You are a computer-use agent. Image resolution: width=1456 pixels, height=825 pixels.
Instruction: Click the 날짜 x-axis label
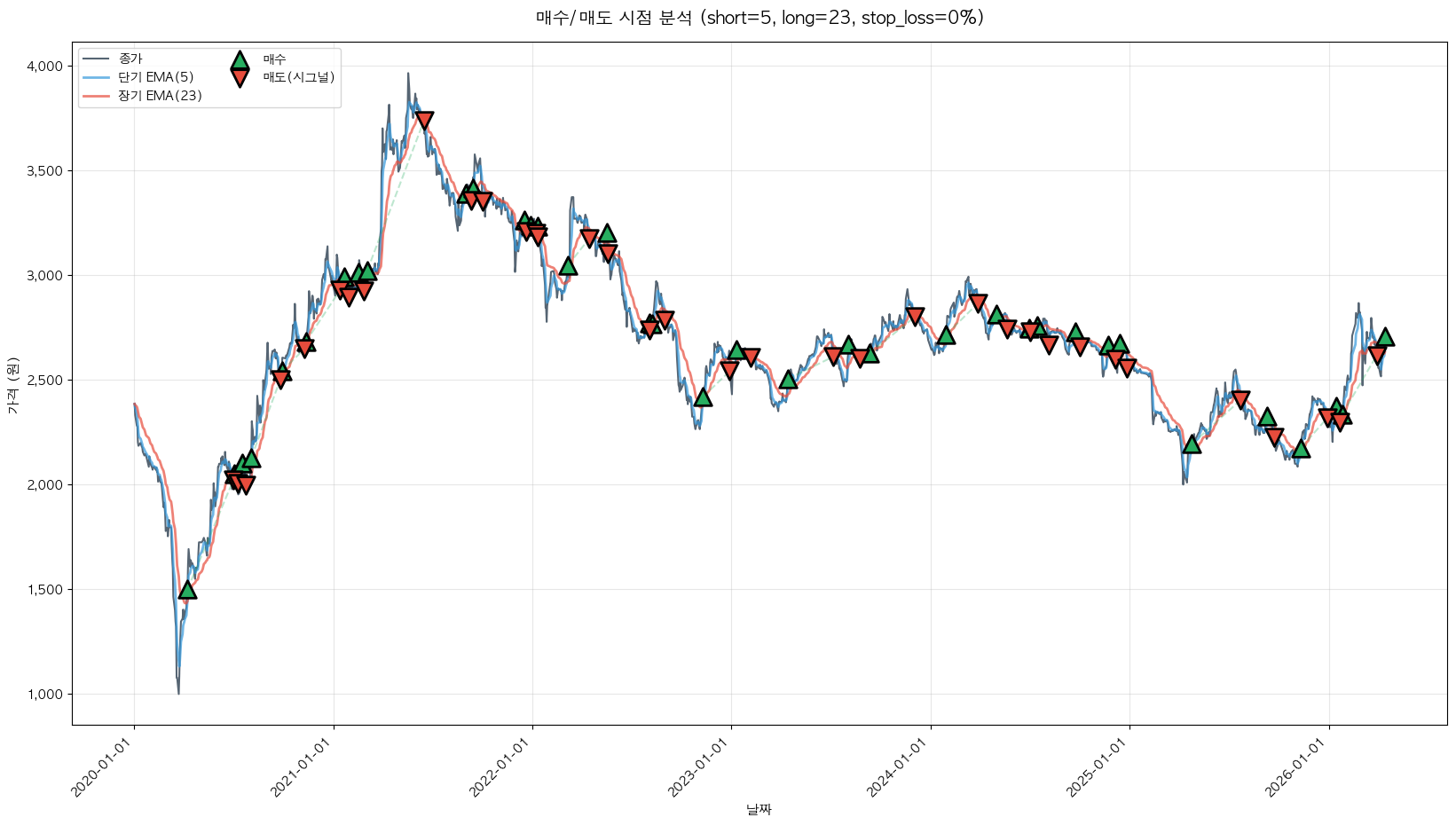pos(759,809)
